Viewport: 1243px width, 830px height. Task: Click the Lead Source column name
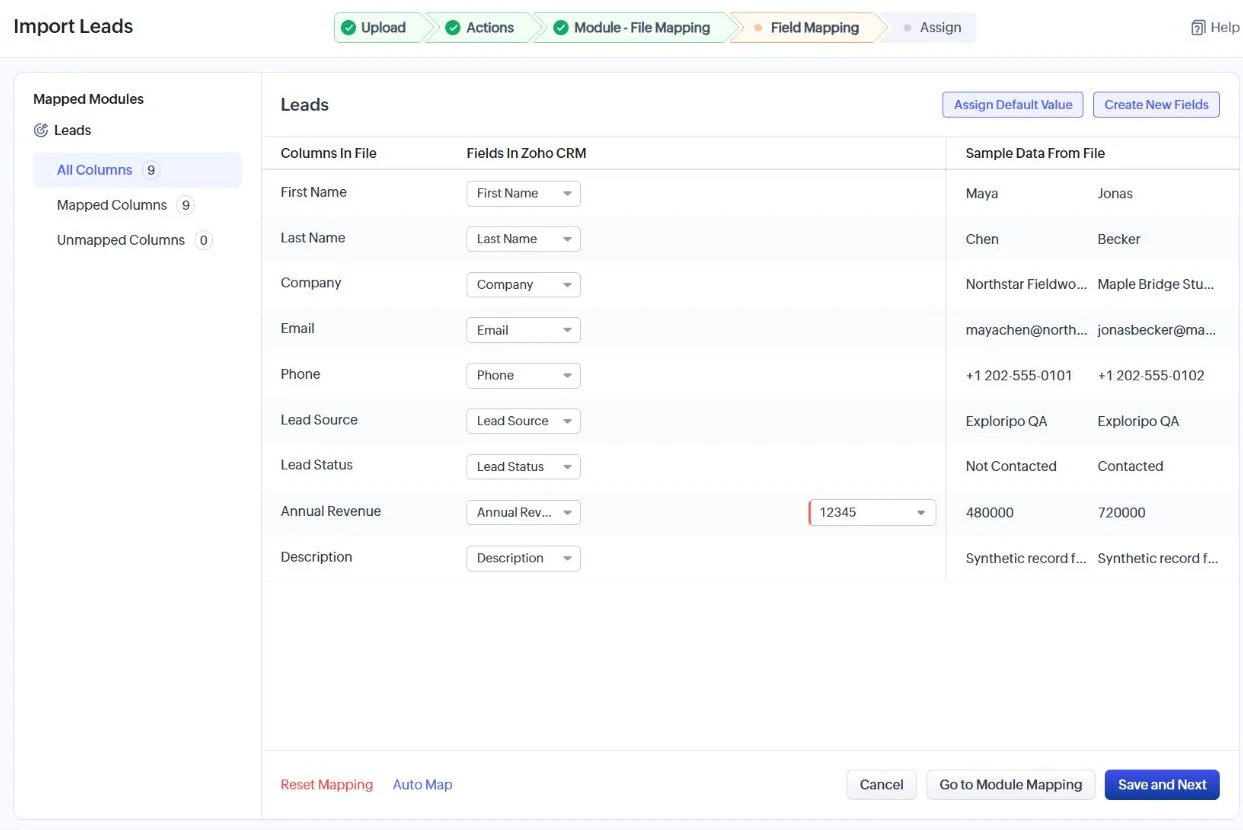point(319,420)
